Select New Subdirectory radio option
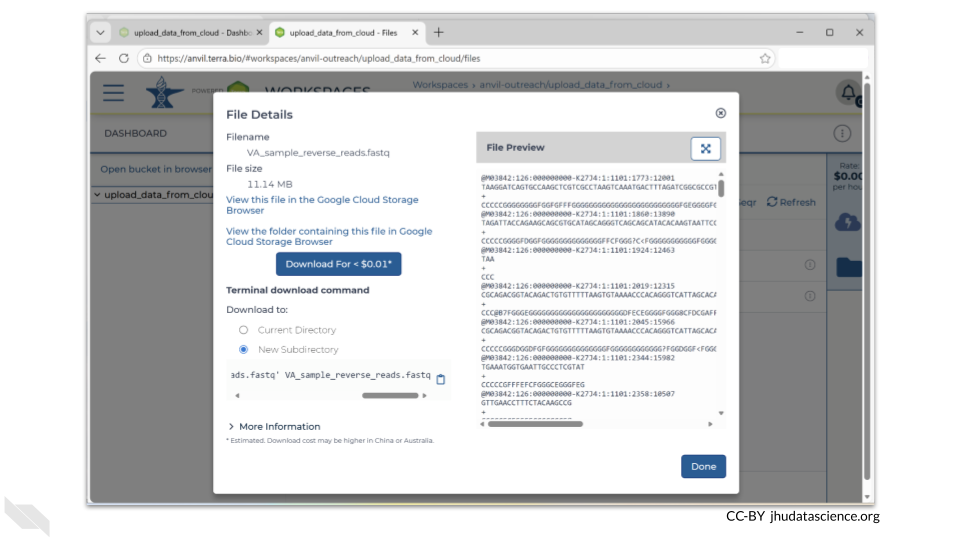The width and height of the screenshot is (960, 540). coord(244,350)
